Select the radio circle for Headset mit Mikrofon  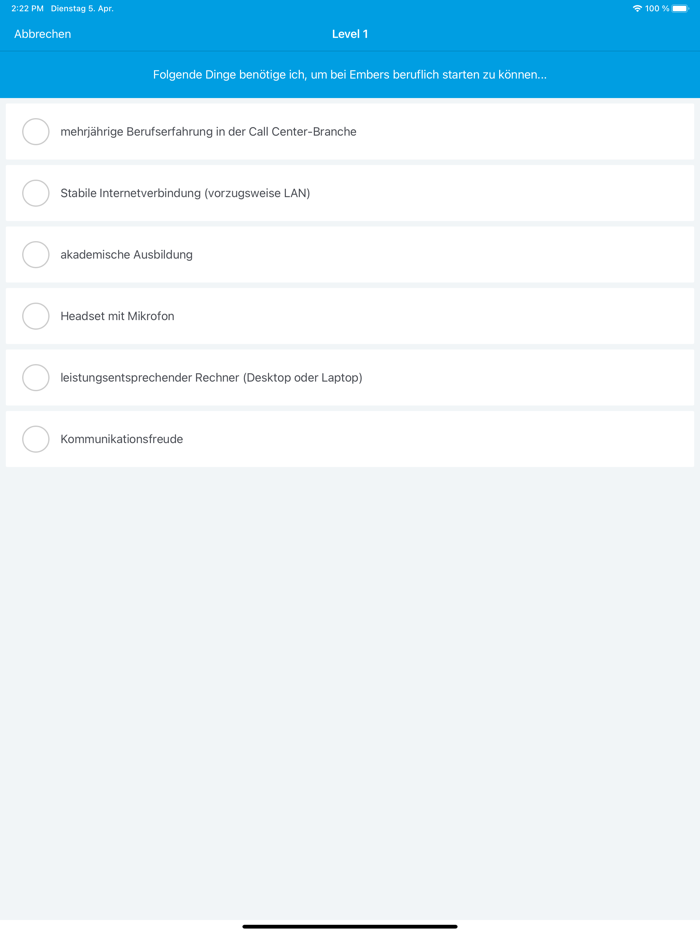[x=36, y=316]
